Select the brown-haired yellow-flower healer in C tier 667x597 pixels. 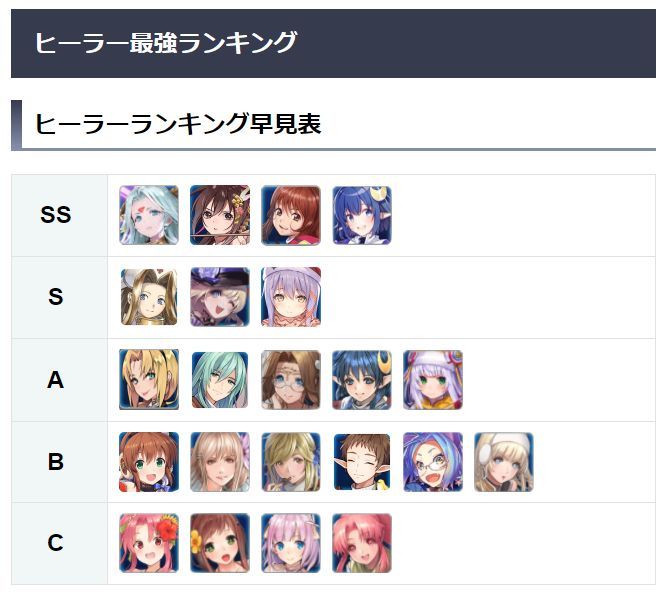[220, 543]
